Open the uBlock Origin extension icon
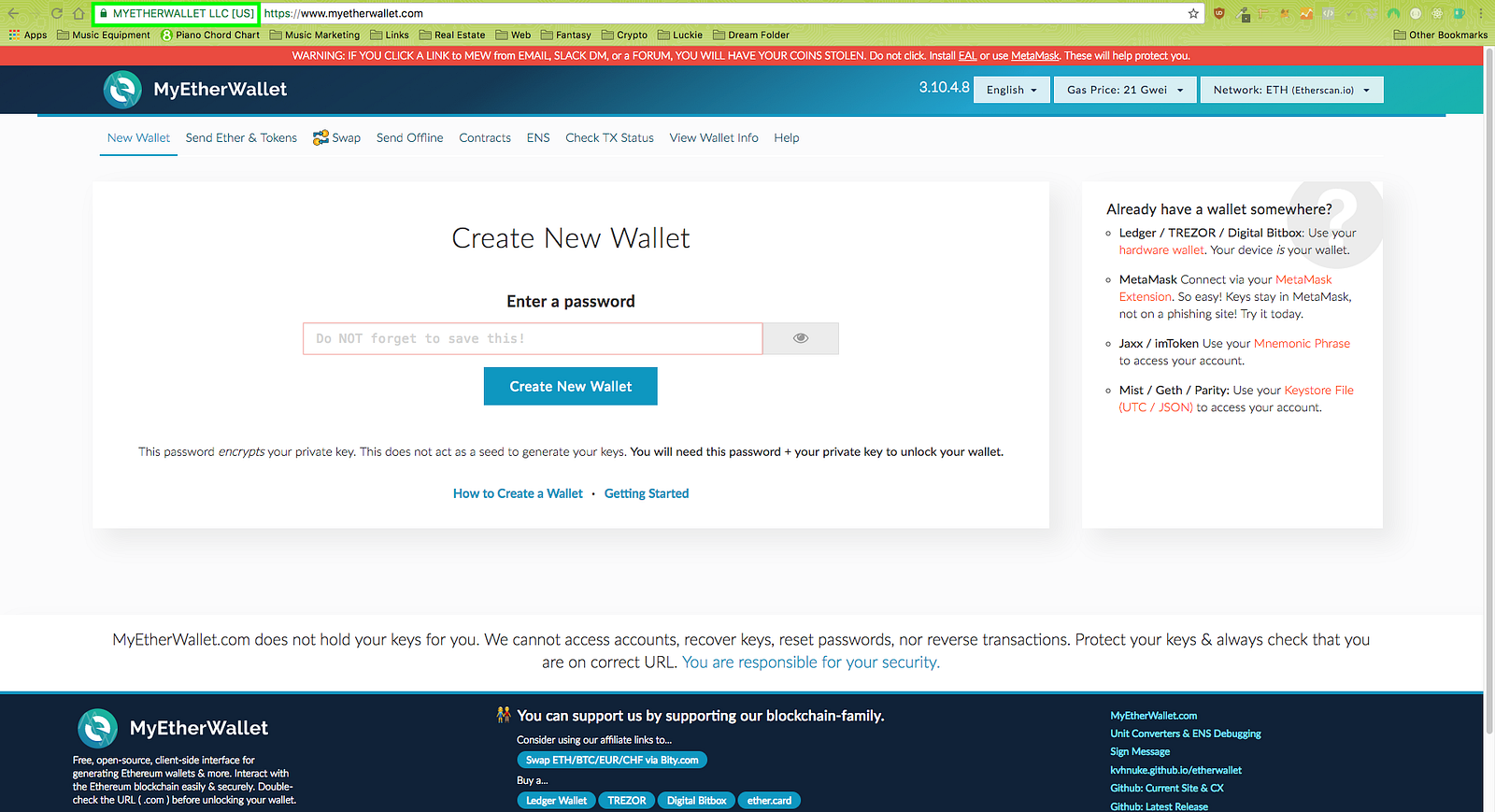Viewport: 1495px width, 812px height. 1219,14
